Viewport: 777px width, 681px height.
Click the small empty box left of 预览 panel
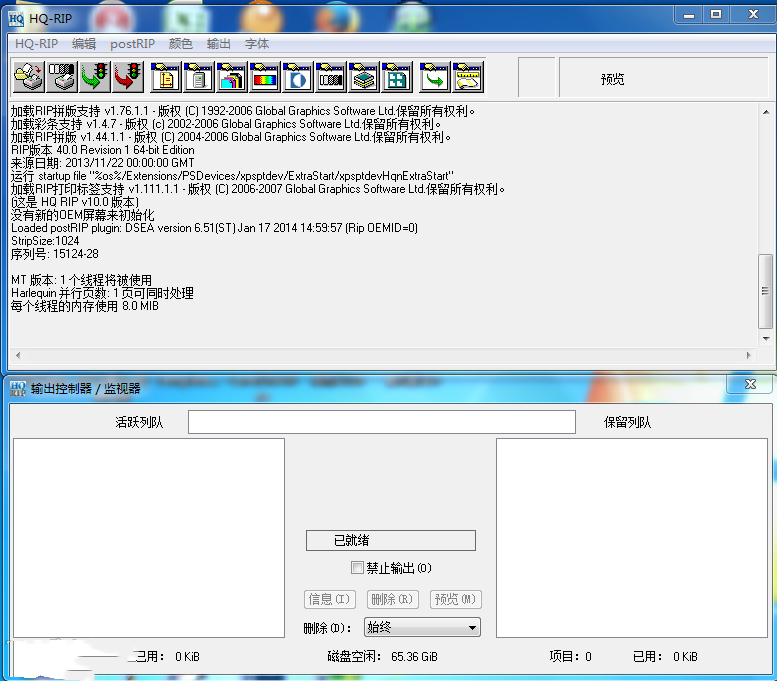pos(537,78)
